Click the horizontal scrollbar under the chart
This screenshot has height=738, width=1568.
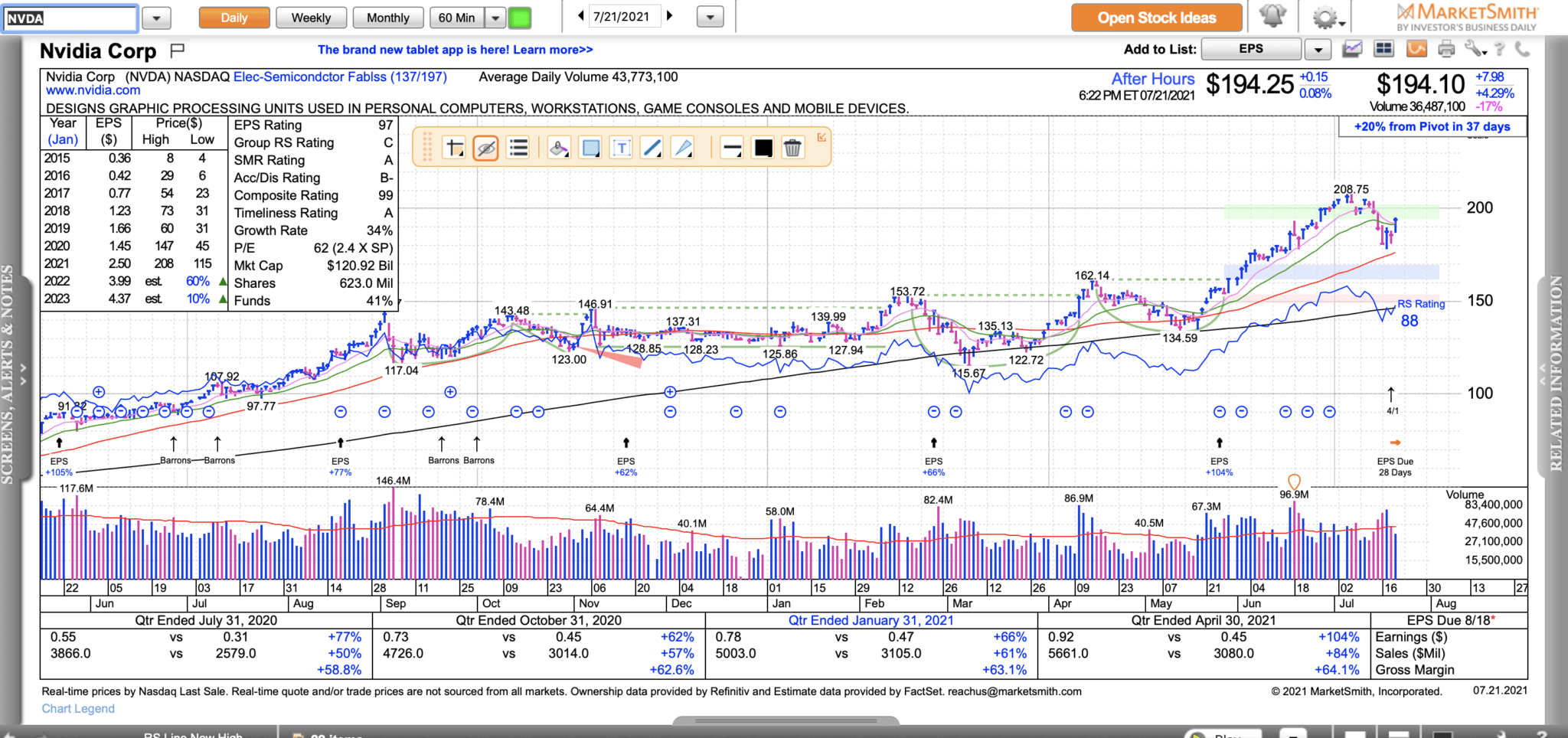click(x=786, y=720)
